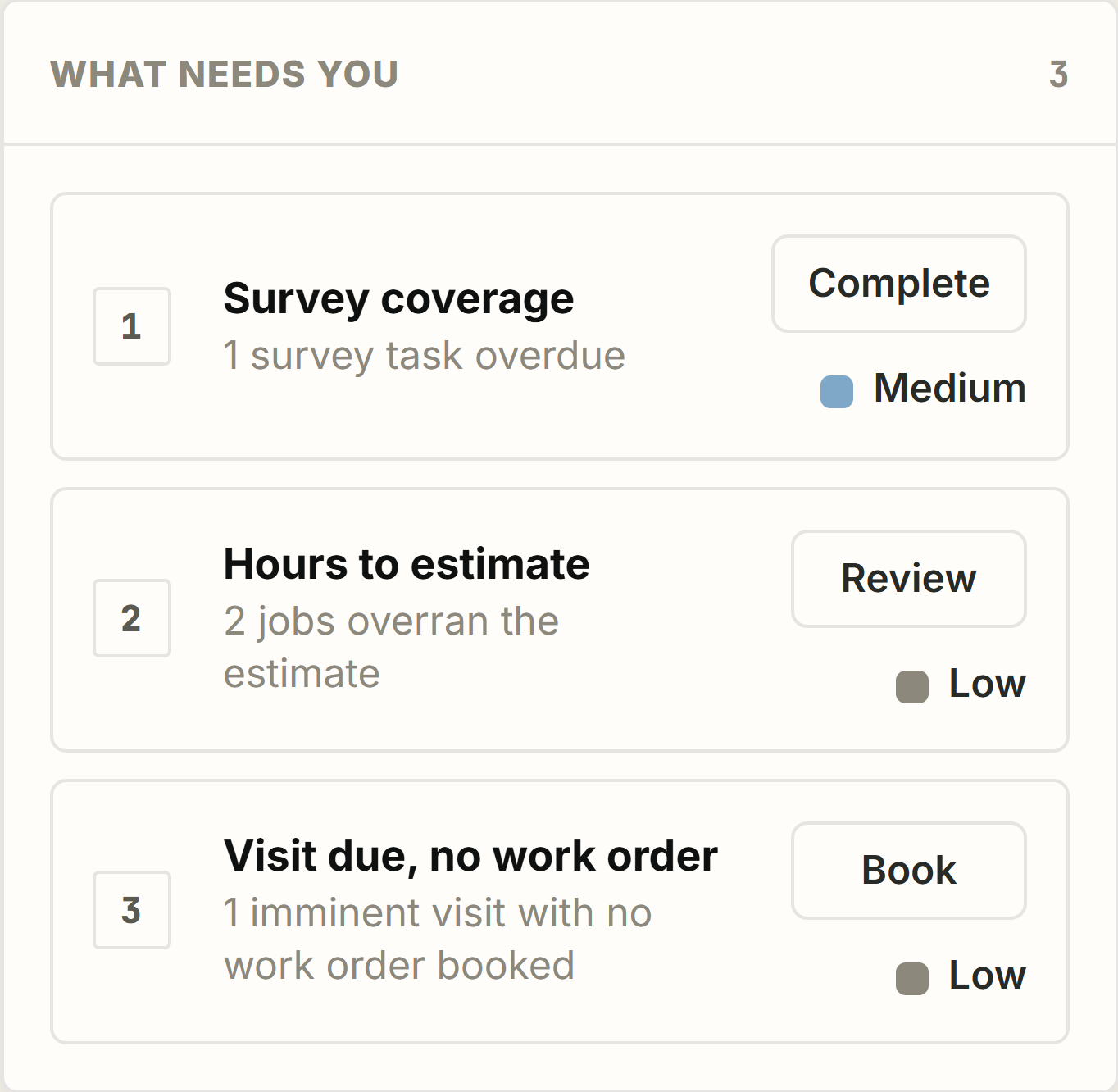Screen dimensions: 1118x1092
Task: Click '1 imminent visit with no work order booked'
Action: [x=438, y=940]
